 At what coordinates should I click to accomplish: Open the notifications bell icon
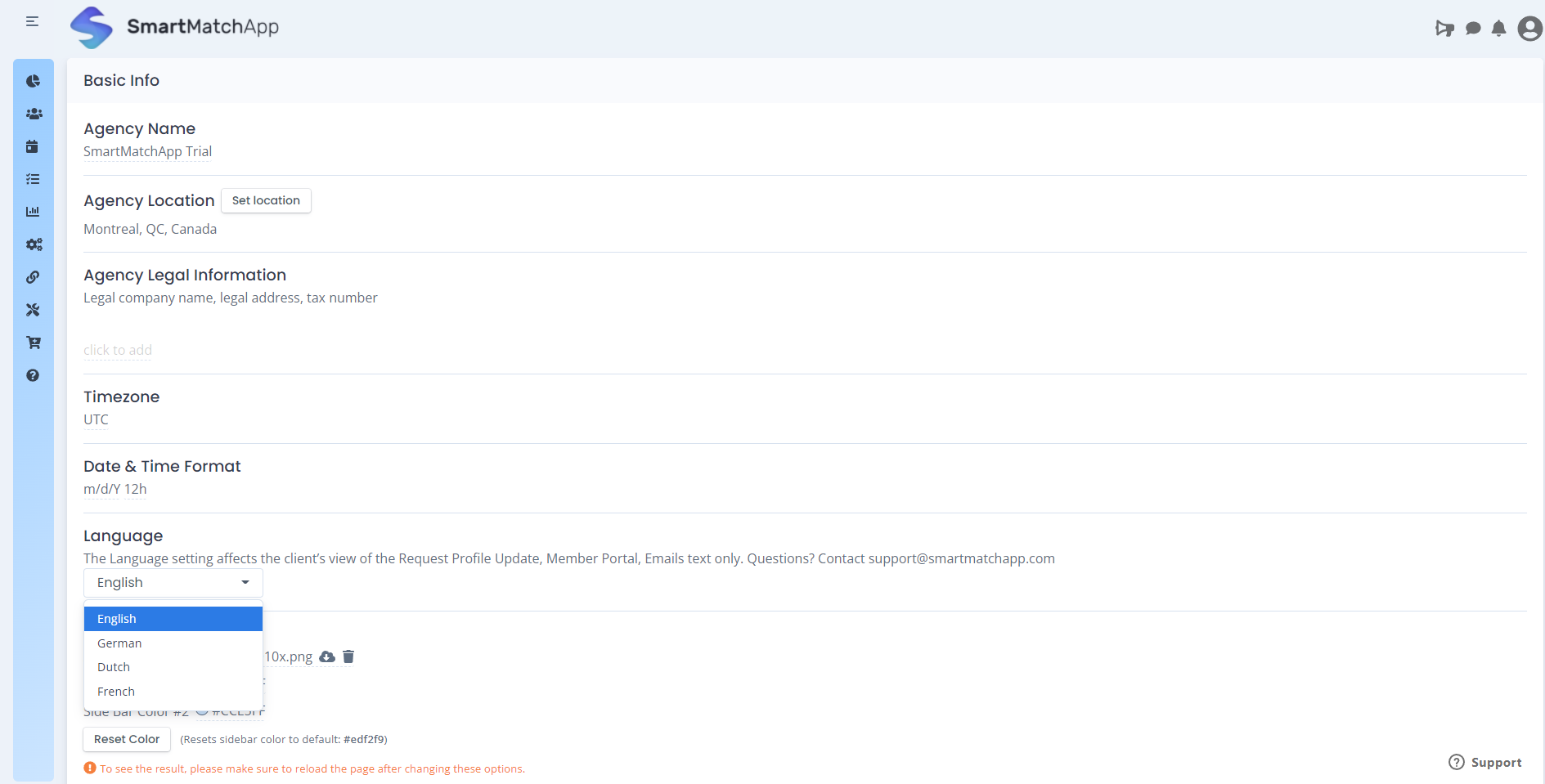point(1498,29)
